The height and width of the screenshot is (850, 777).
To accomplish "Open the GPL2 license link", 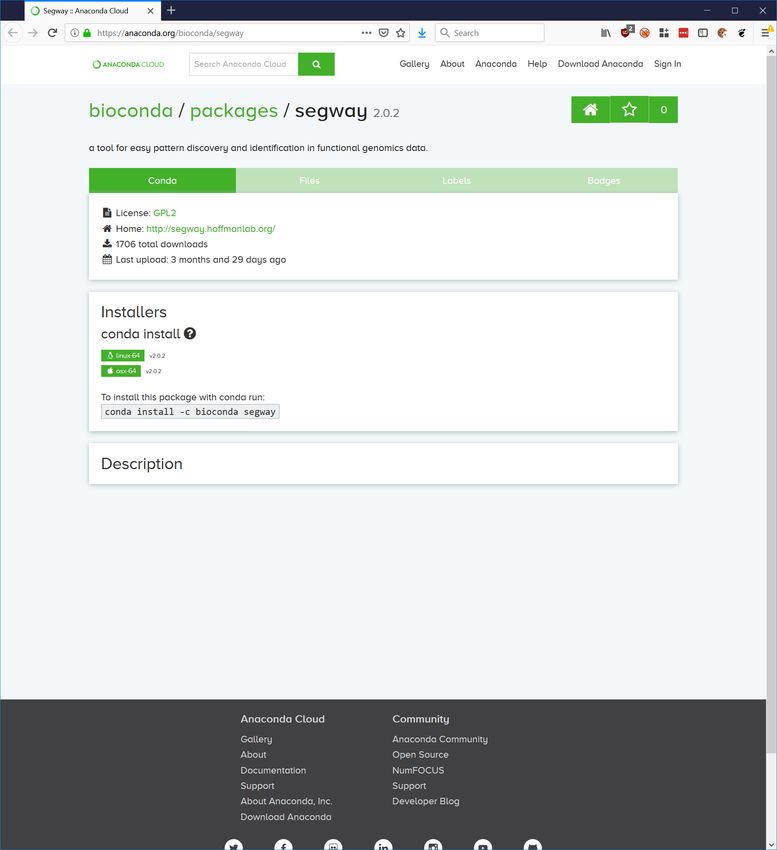I will coord(164,213).
